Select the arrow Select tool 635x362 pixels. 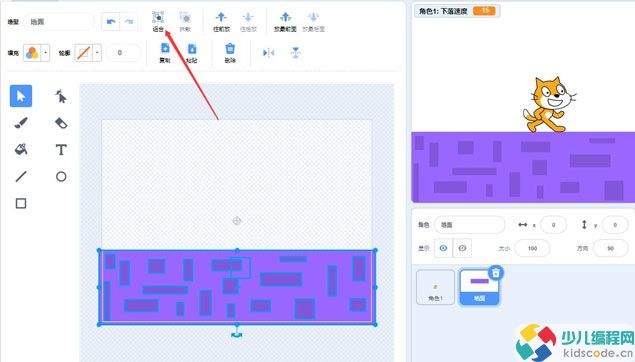[21, 96]
